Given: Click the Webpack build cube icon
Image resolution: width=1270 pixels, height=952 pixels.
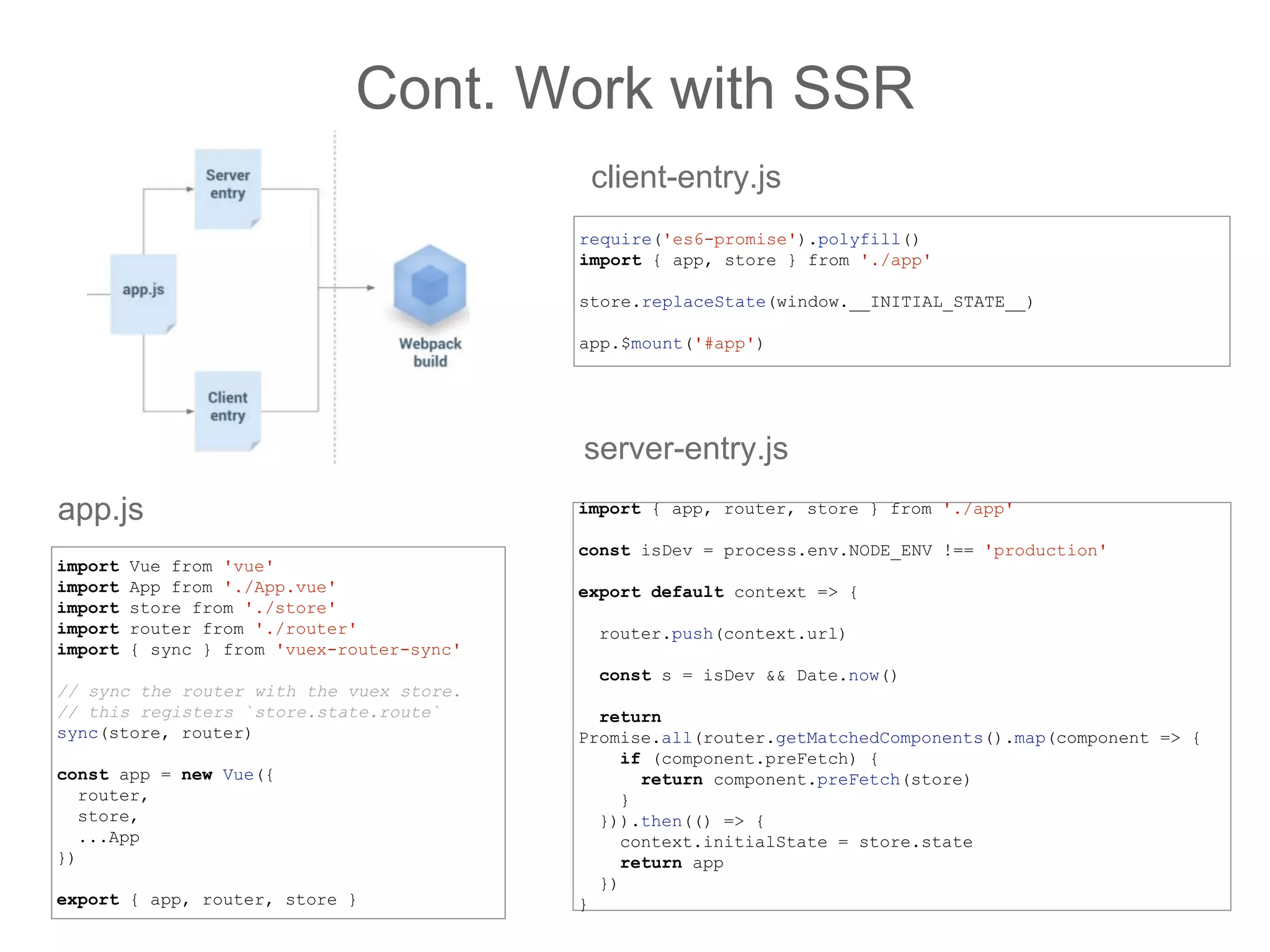Looking at the screenshot, I should 430,285.
